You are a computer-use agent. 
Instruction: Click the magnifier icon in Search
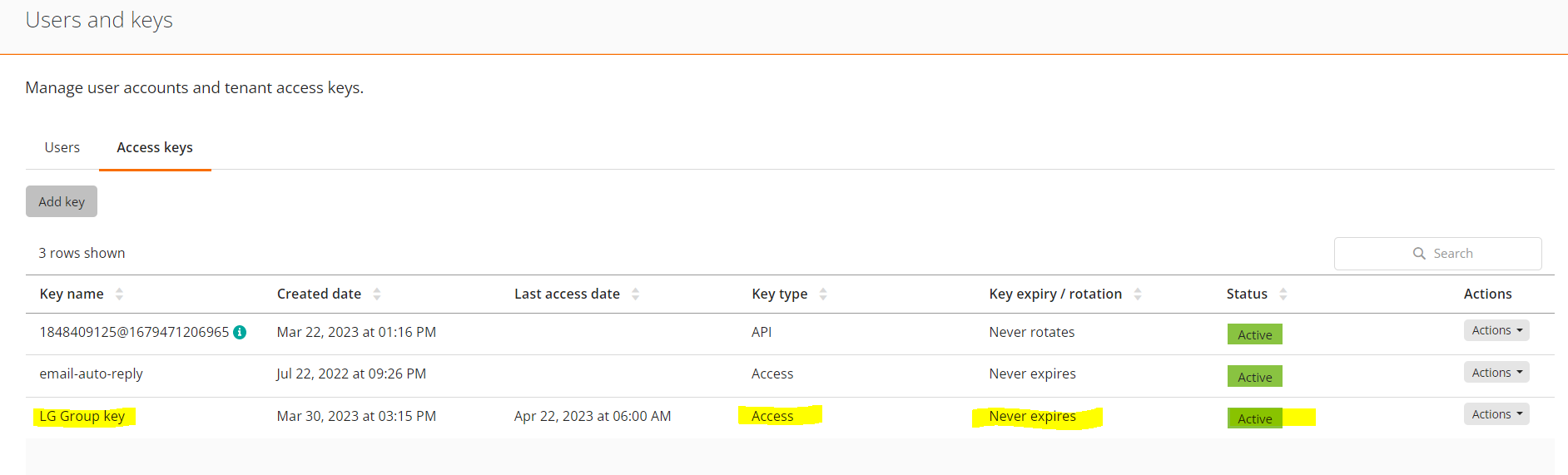tap(1419, 254)
